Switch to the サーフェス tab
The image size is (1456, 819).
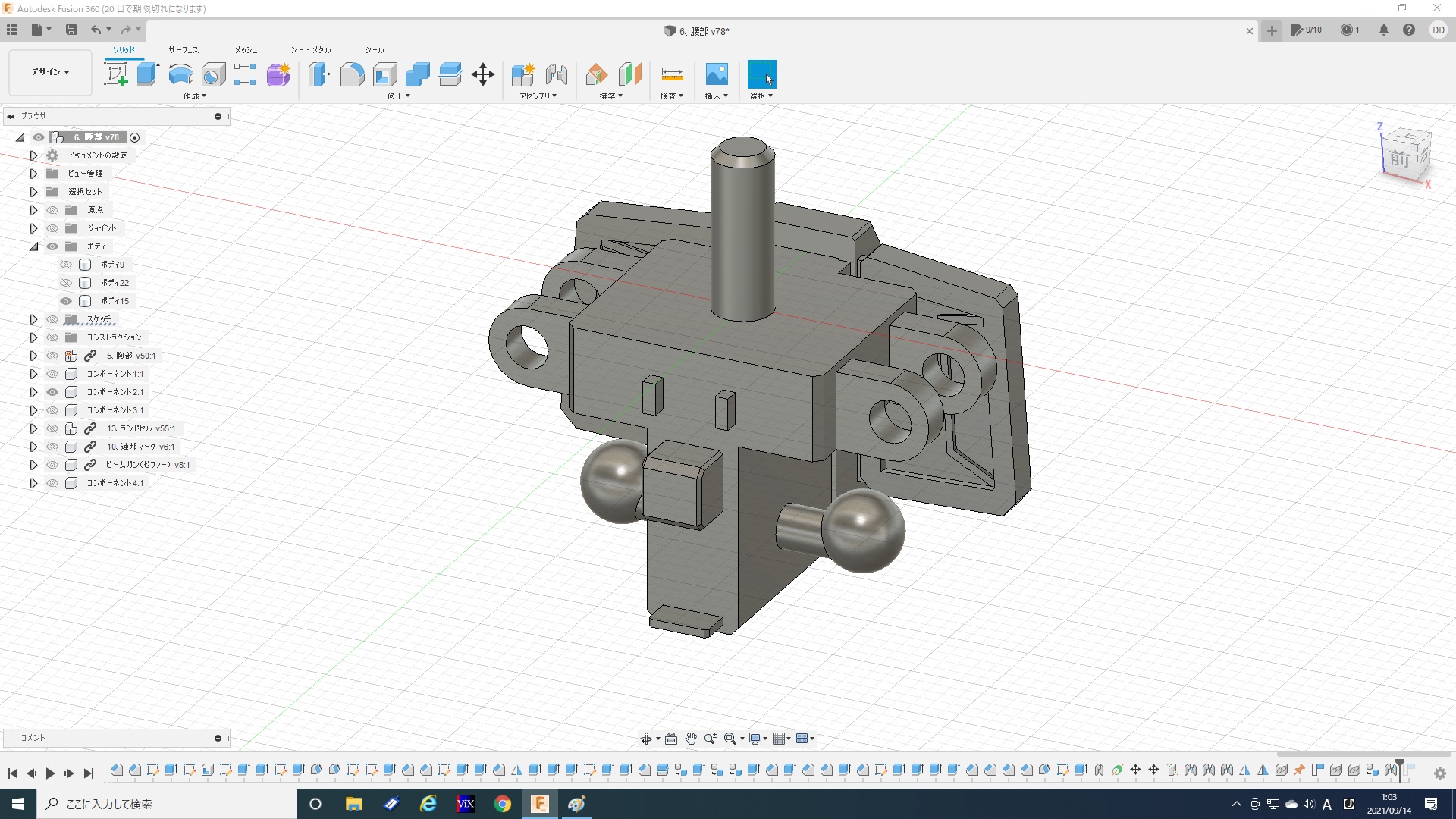(183, 50)
